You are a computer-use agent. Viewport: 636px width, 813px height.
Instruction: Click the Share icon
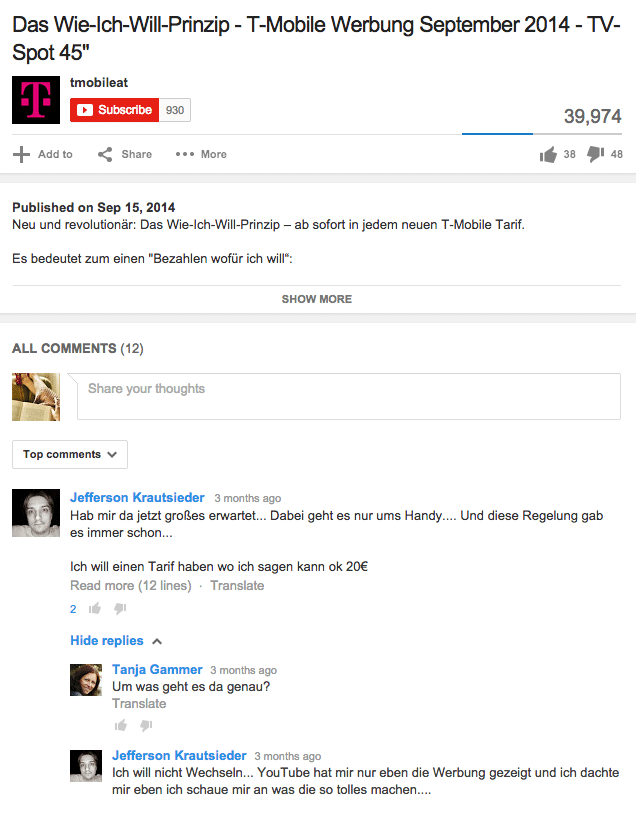(x=105, y=155)
